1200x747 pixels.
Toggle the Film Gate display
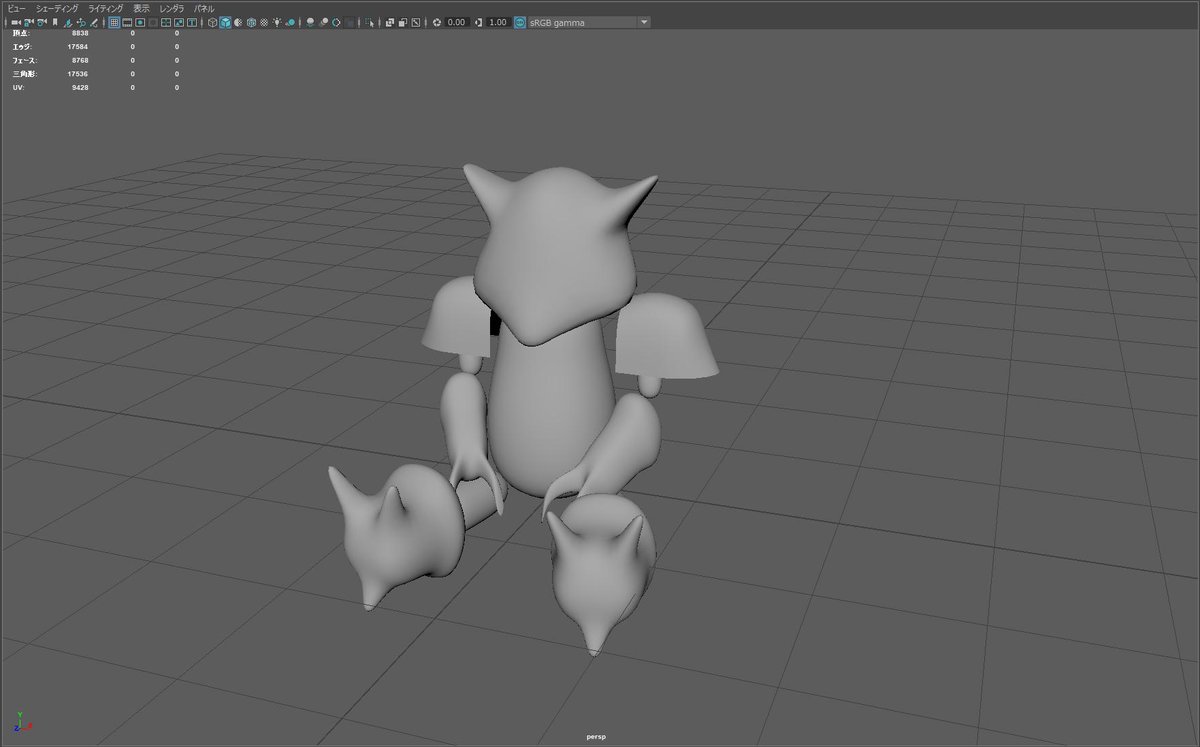point(127,22)
